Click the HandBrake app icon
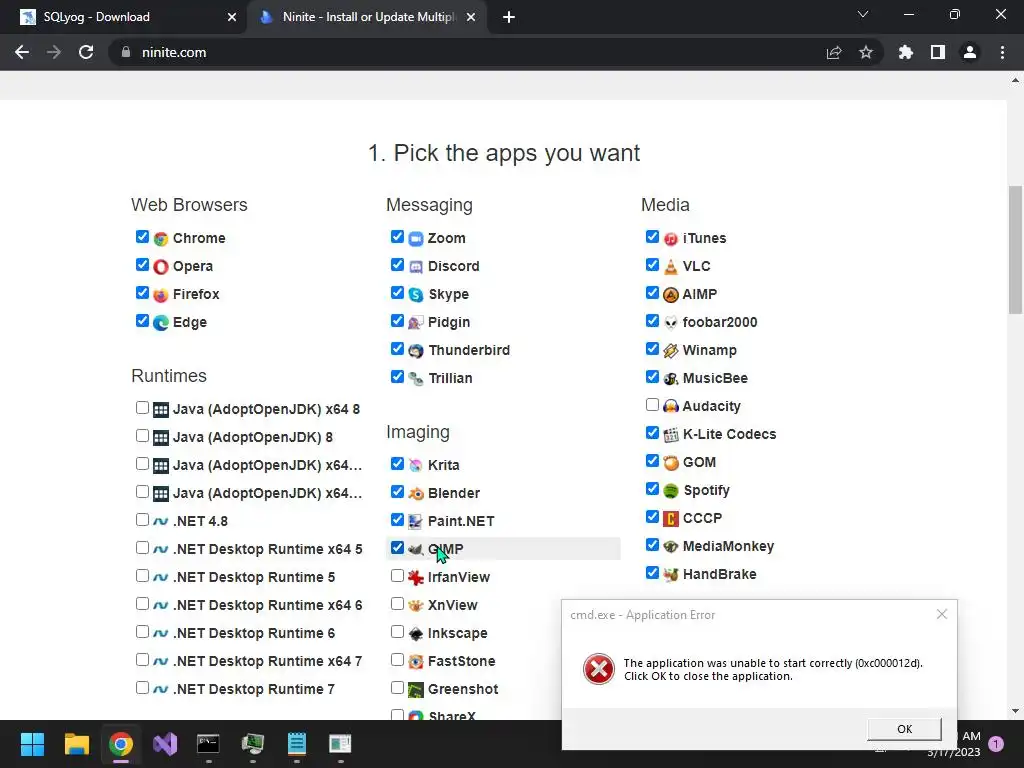Image resolution: width=1024 pixels, height=768 pixels. tap(671, 575)
